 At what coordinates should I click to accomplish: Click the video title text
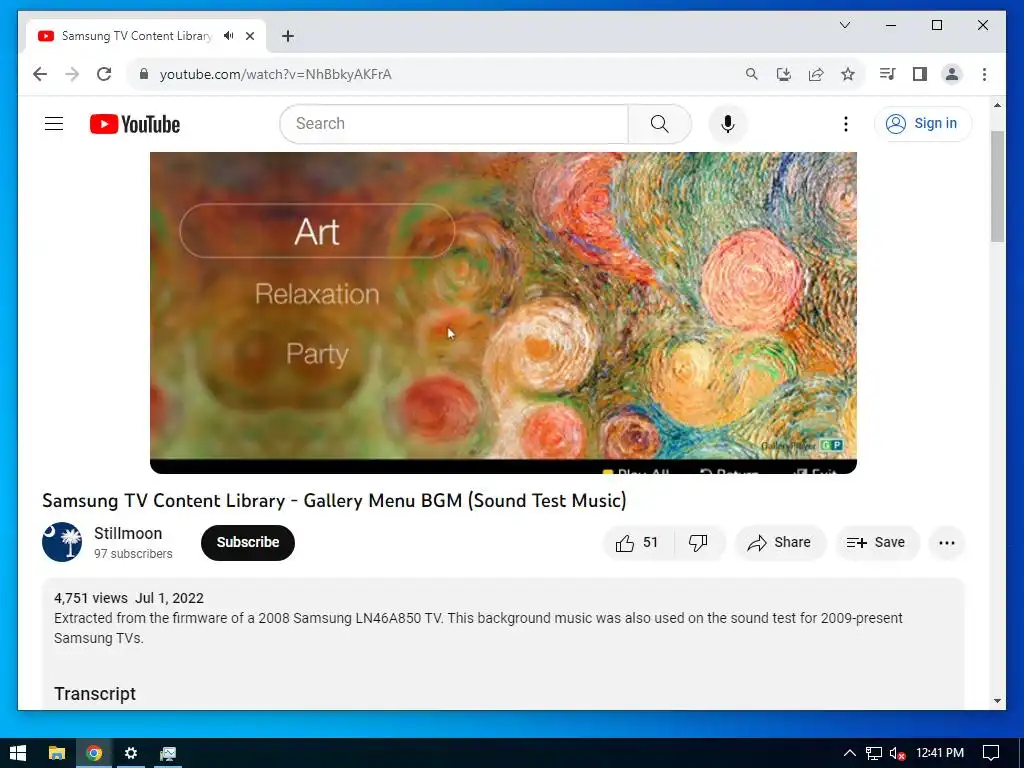pos(334,500)
